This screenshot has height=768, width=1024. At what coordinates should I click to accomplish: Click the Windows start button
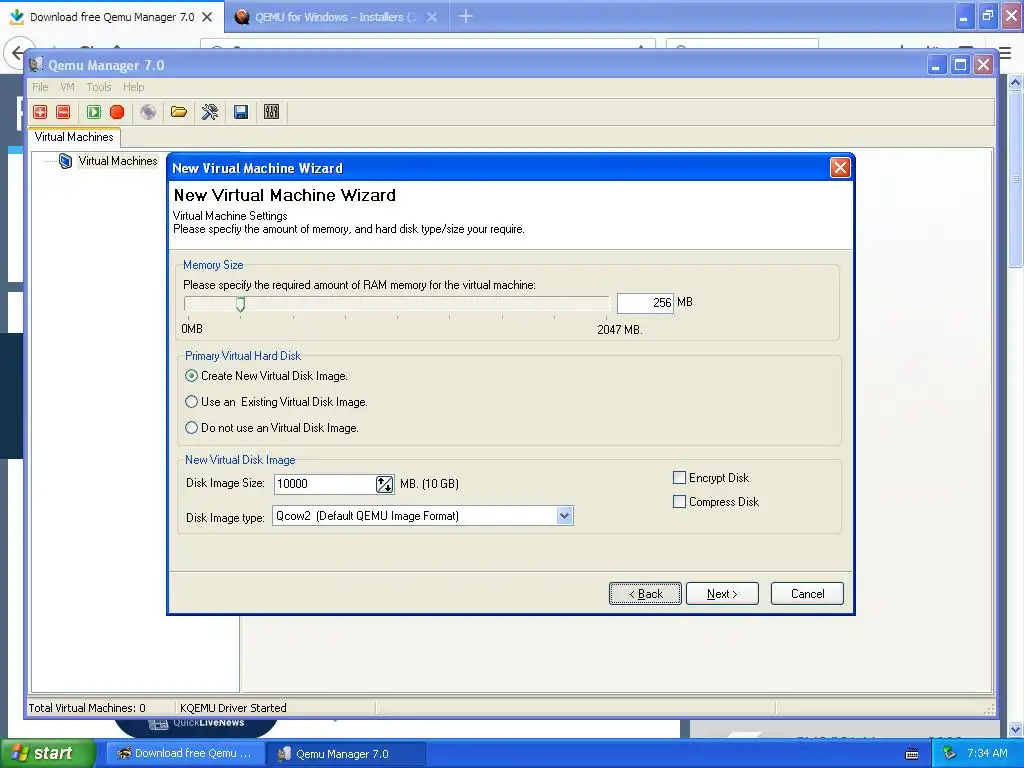click(47, 753)
